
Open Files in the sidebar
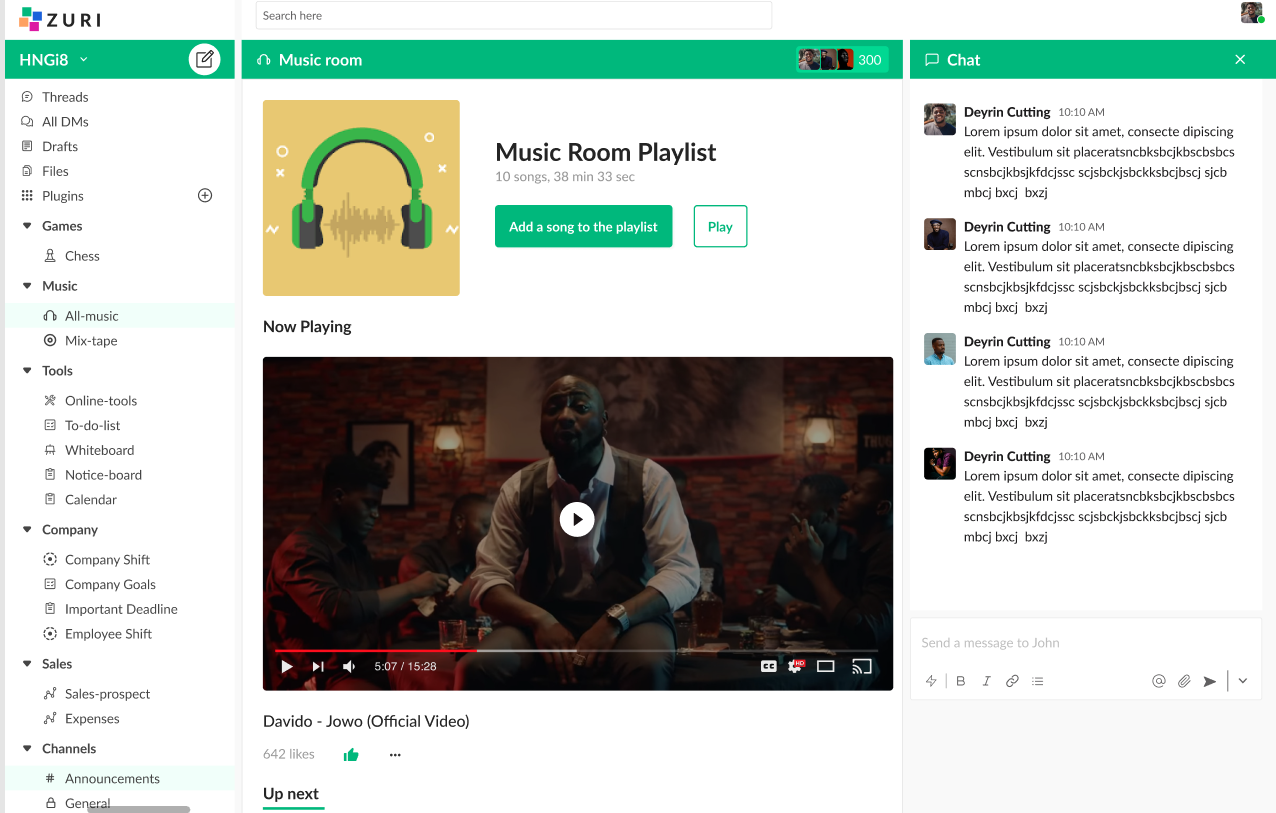coord(55,171)
